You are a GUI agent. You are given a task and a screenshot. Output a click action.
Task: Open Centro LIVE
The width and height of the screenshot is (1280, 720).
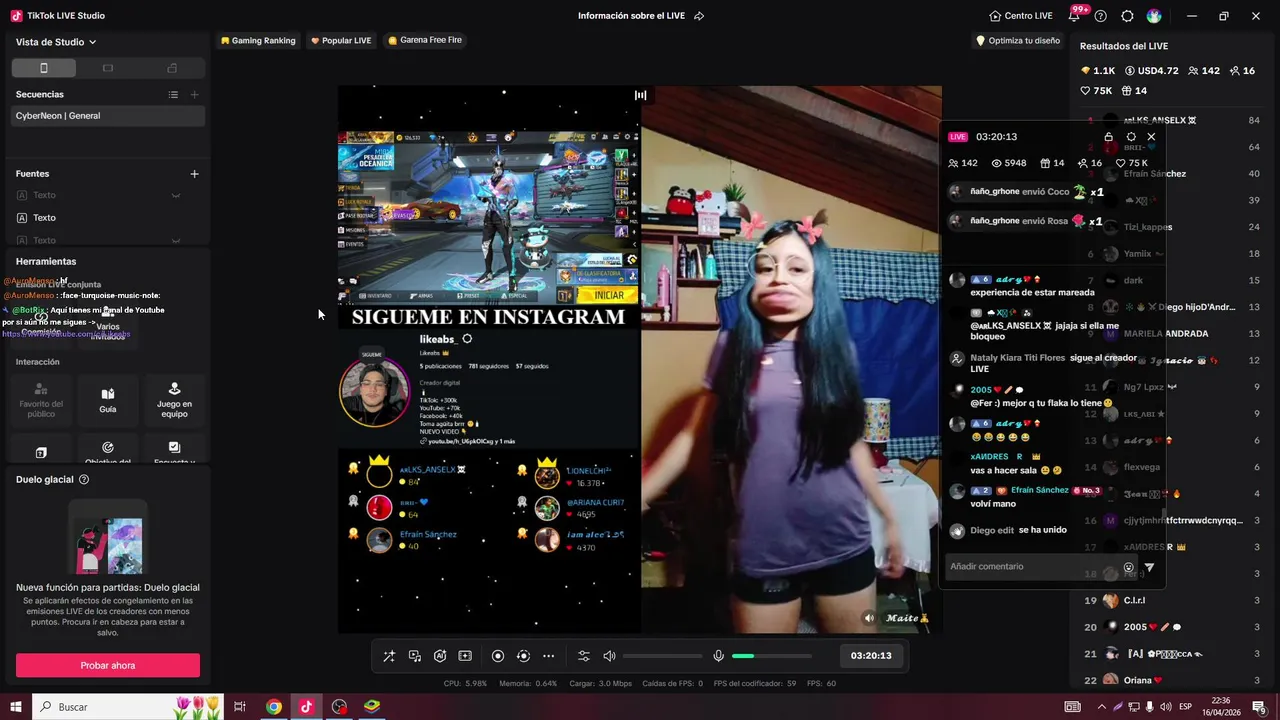pos(1020,16)
